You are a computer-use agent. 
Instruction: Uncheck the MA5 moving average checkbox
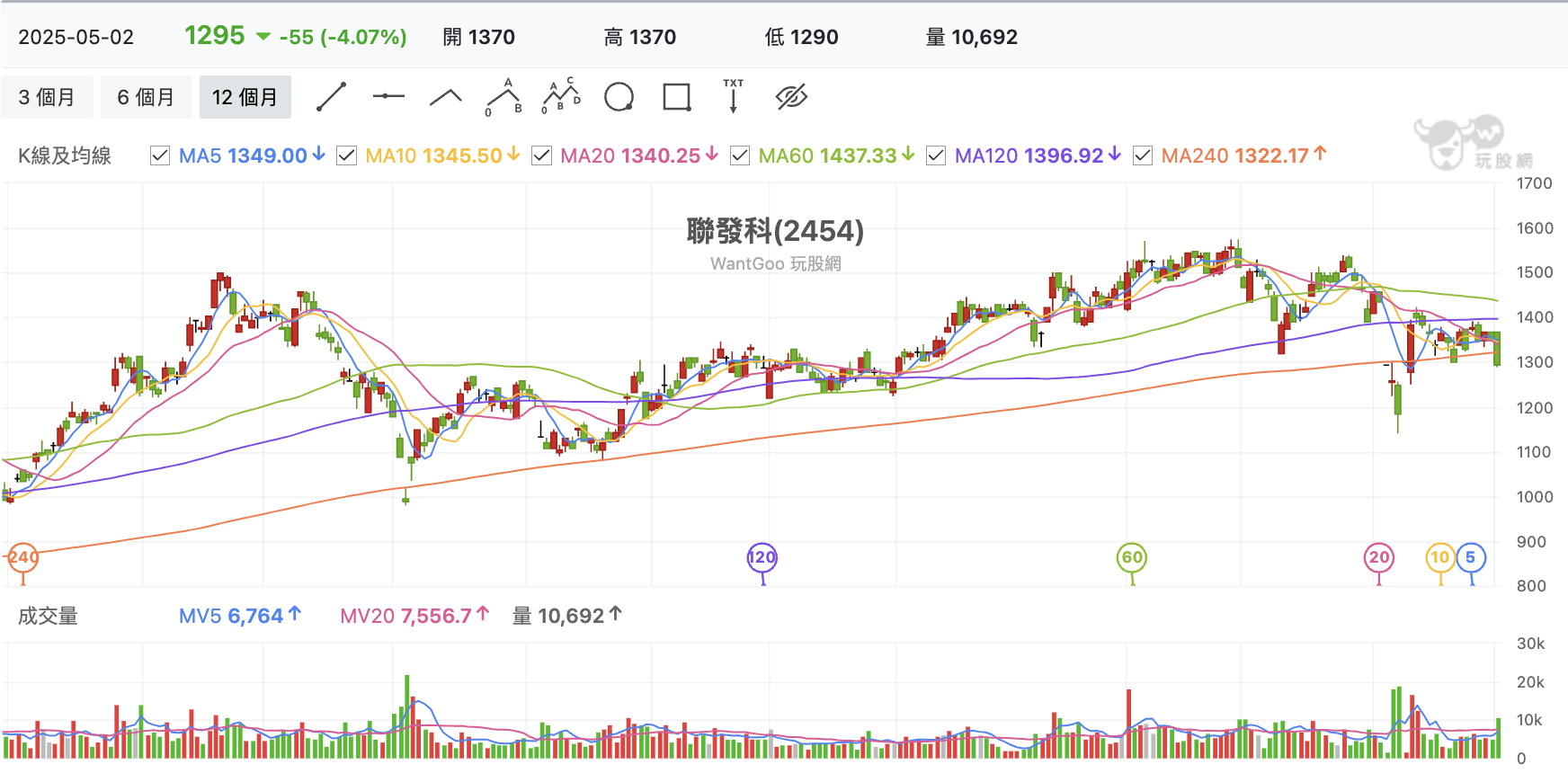pos(160,155)
